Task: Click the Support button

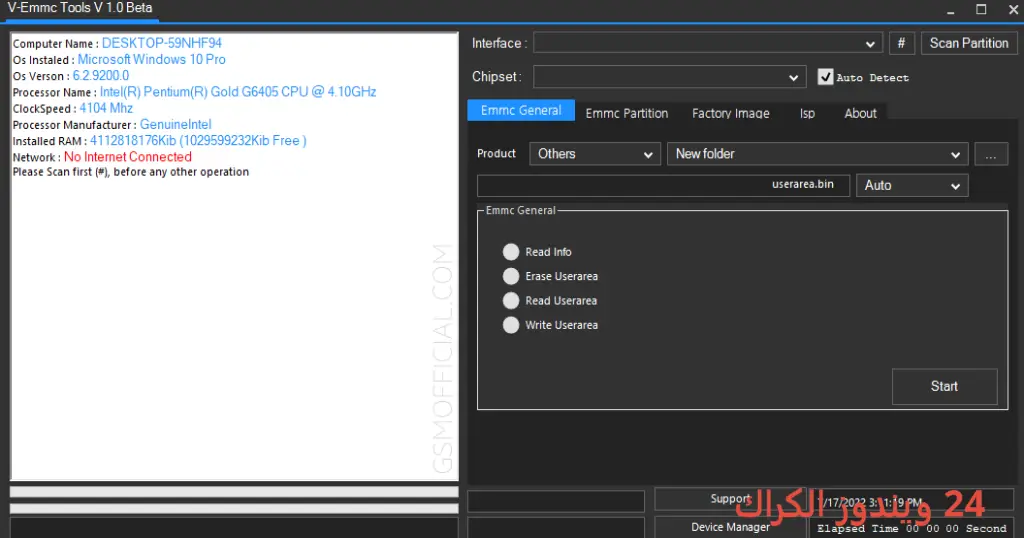Action: tap(730, 499)
